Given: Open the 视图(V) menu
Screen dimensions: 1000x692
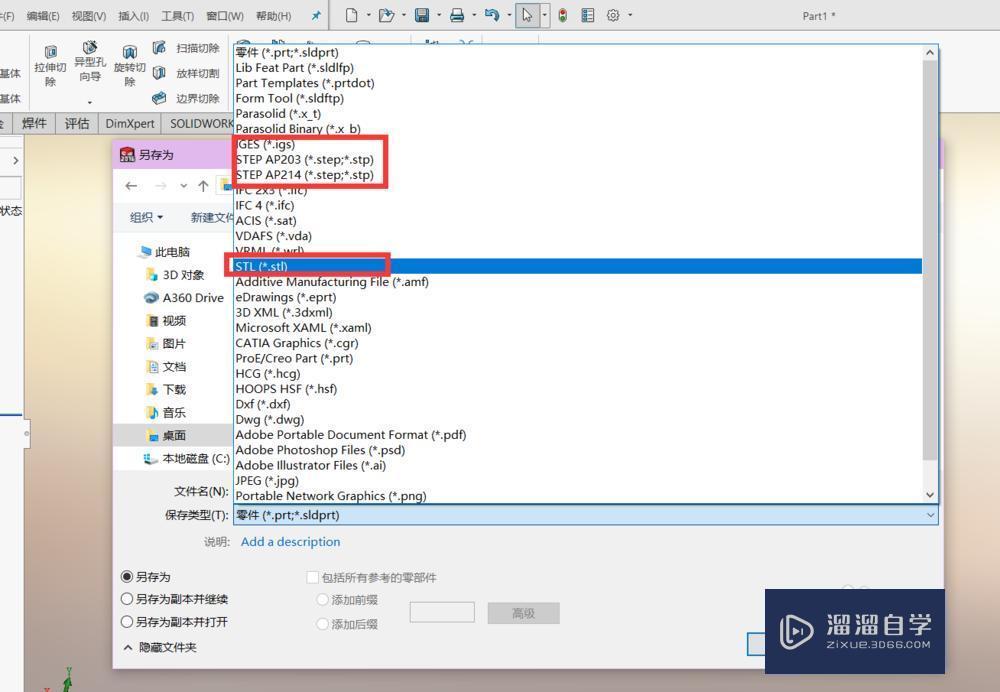Looking at the screenshot, I should click(x=89, y=16).
